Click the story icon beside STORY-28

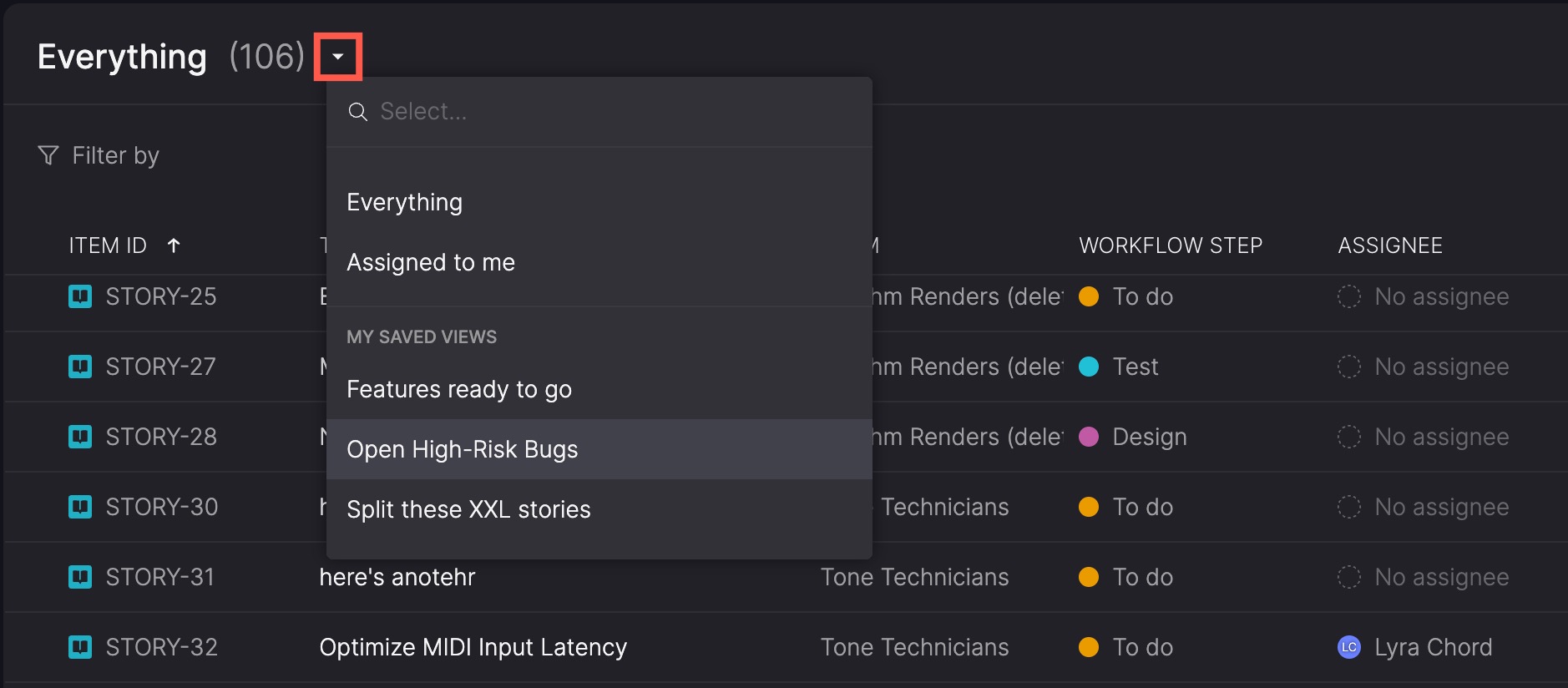80,437
